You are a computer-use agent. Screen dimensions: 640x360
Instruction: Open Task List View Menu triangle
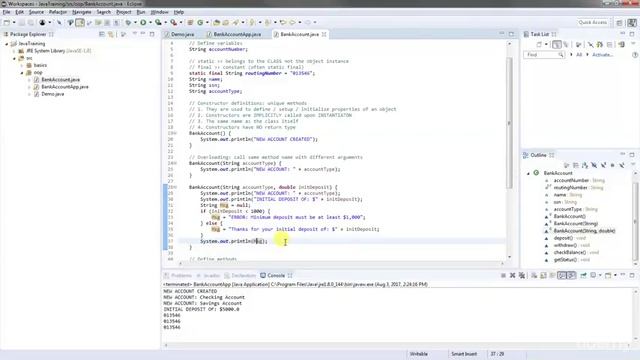point(633,44)
